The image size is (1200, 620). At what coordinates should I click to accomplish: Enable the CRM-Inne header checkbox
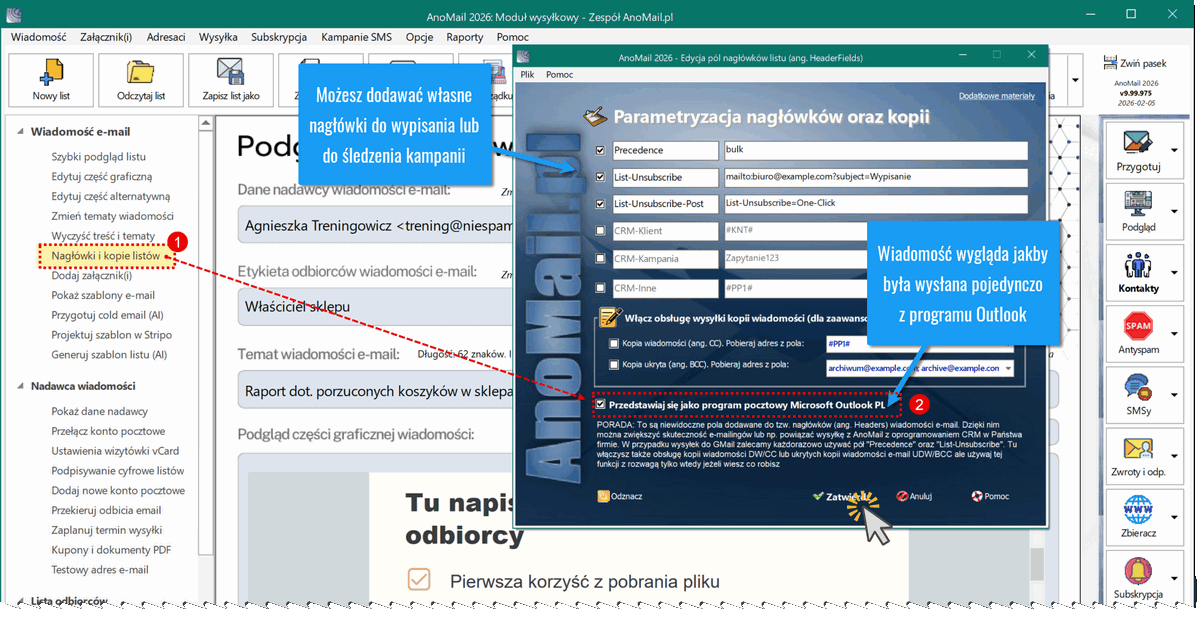click(x=600, y=288)
